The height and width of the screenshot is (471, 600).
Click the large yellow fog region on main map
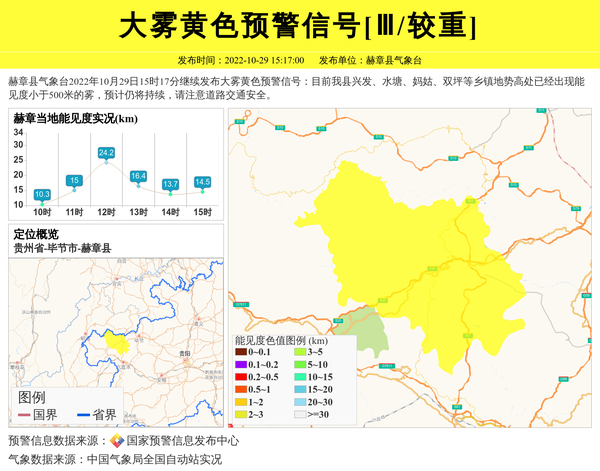point(400,250)
